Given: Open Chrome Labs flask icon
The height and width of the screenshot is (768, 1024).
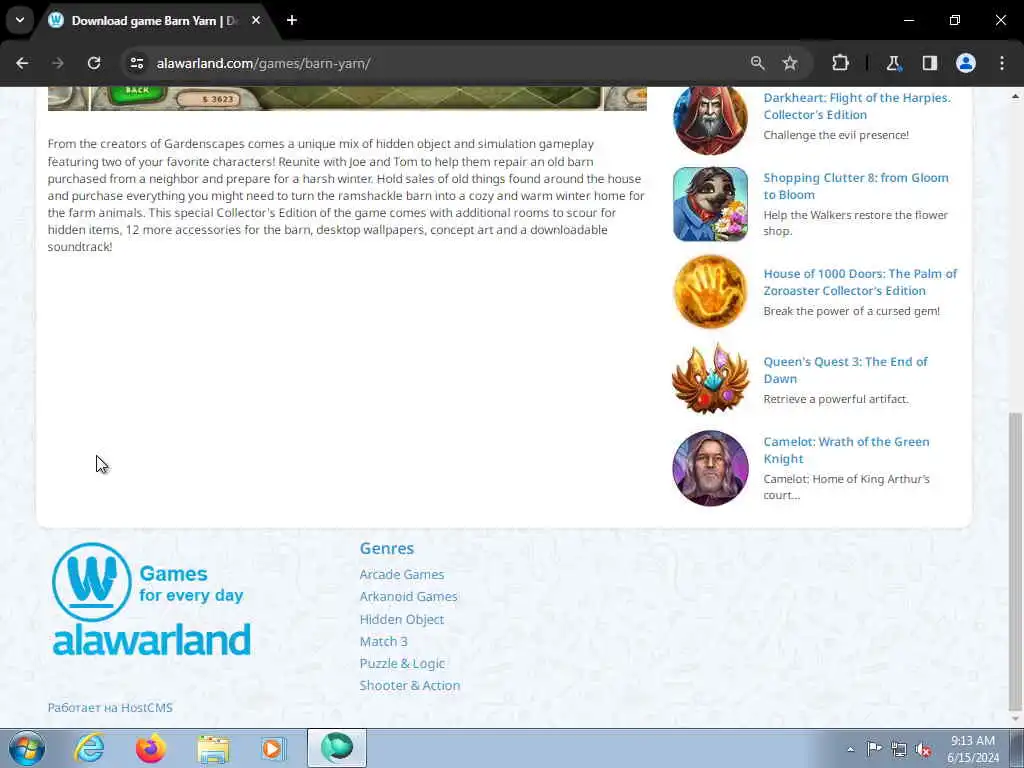Looking at the screenshot, I should (893, 63).
